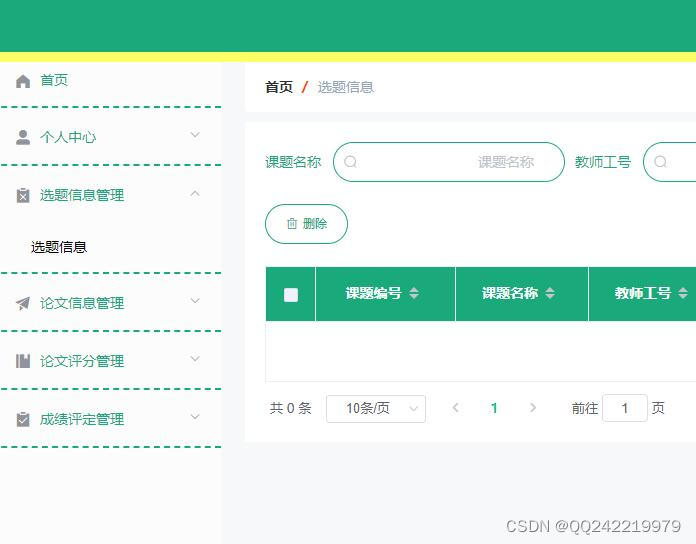This screenshot has width=696, height=544.
Task: Open the 10条/页 page size dropdown
Action: tap(375, 408)
